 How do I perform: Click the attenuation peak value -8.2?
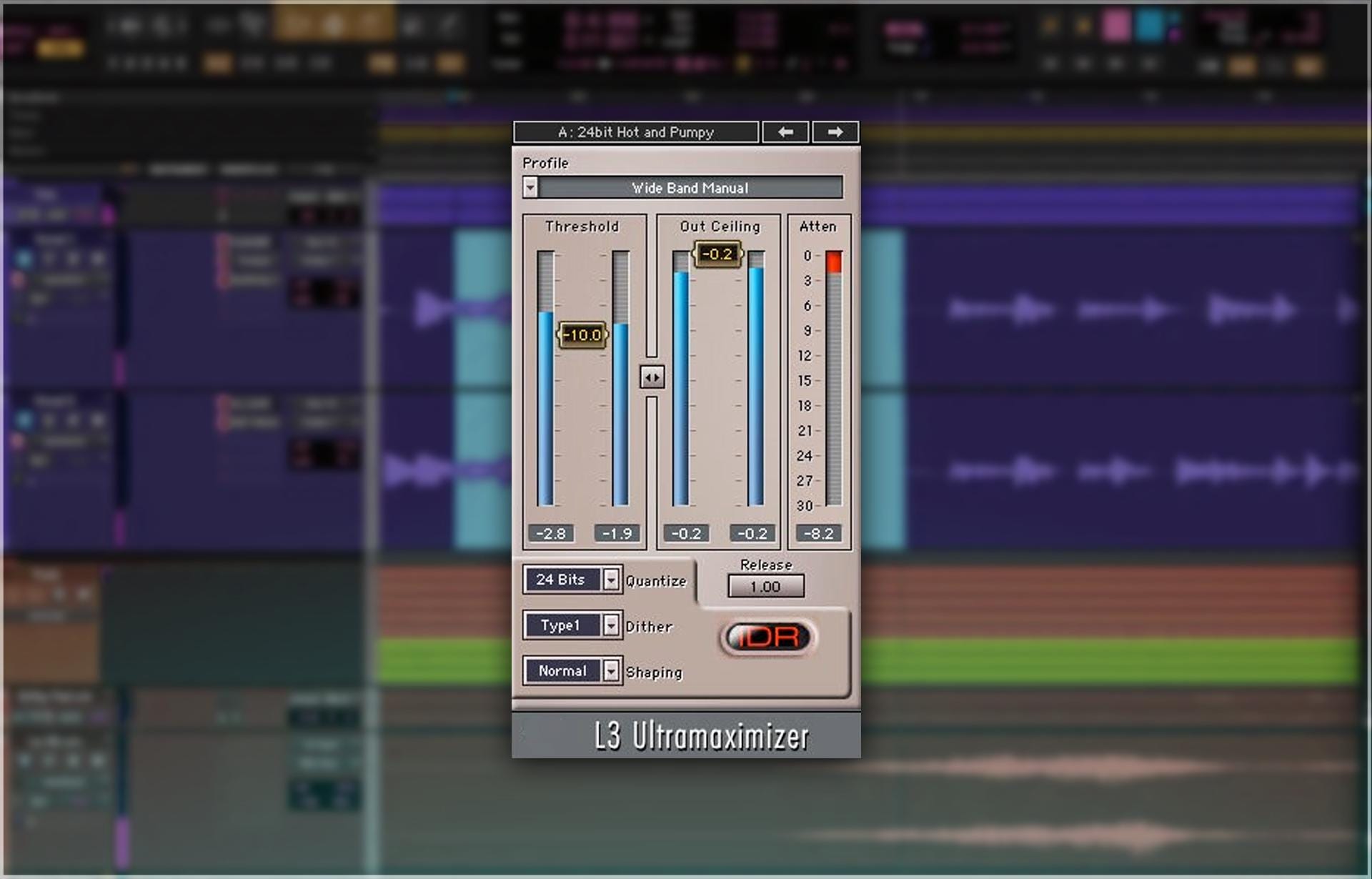coord(819,534)
